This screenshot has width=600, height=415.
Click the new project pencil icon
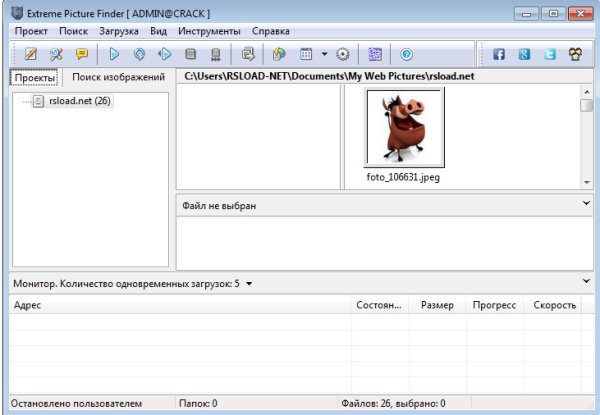(x=31, y=54)
